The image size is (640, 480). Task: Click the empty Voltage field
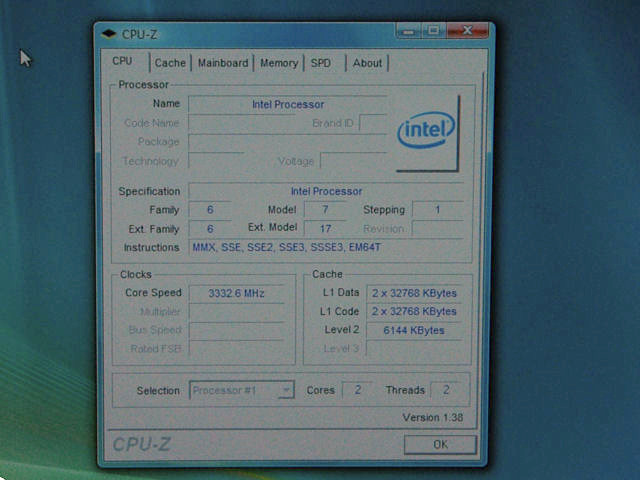[353, 161]
